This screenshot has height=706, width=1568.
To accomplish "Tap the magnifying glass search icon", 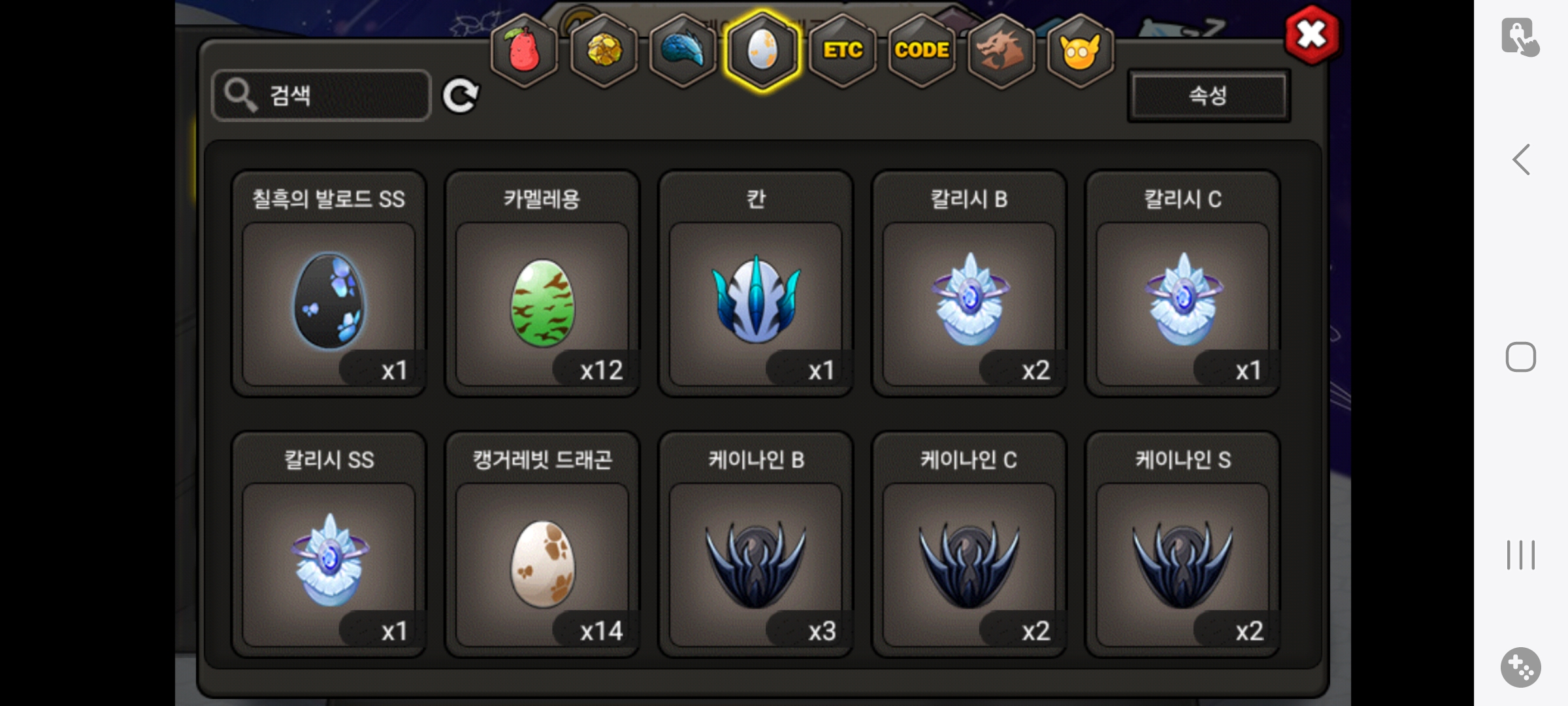I will (240, 95).
